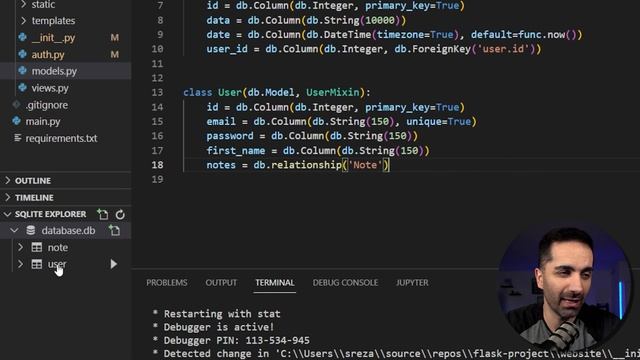Switch to the DEBUG CONSOLE tab

pos(345,282)
